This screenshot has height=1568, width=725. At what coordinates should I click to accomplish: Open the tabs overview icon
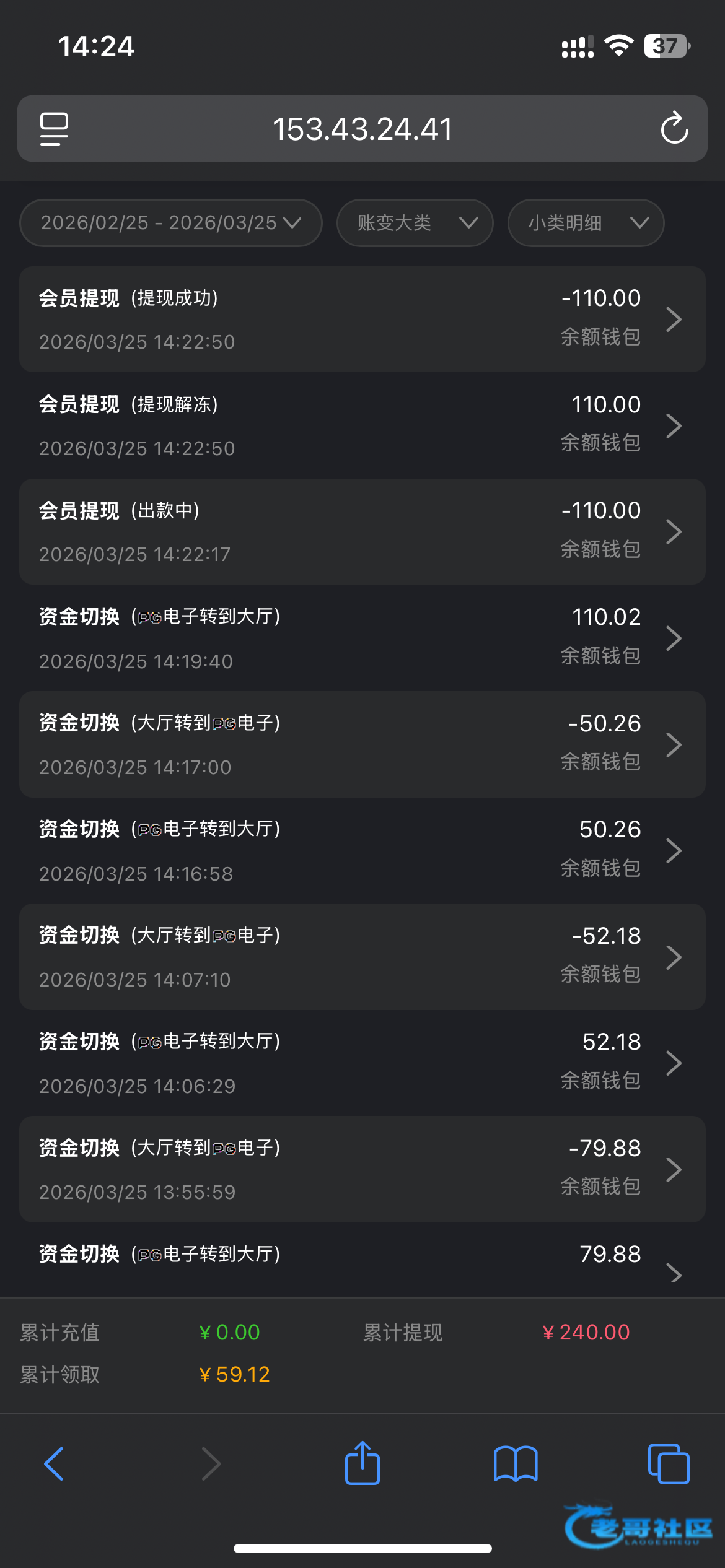[x=668, y=1464]
